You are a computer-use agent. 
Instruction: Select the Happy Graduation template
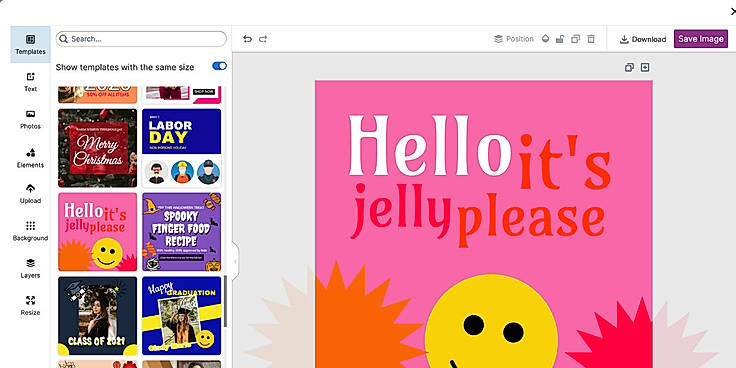[x=182, y=316]
